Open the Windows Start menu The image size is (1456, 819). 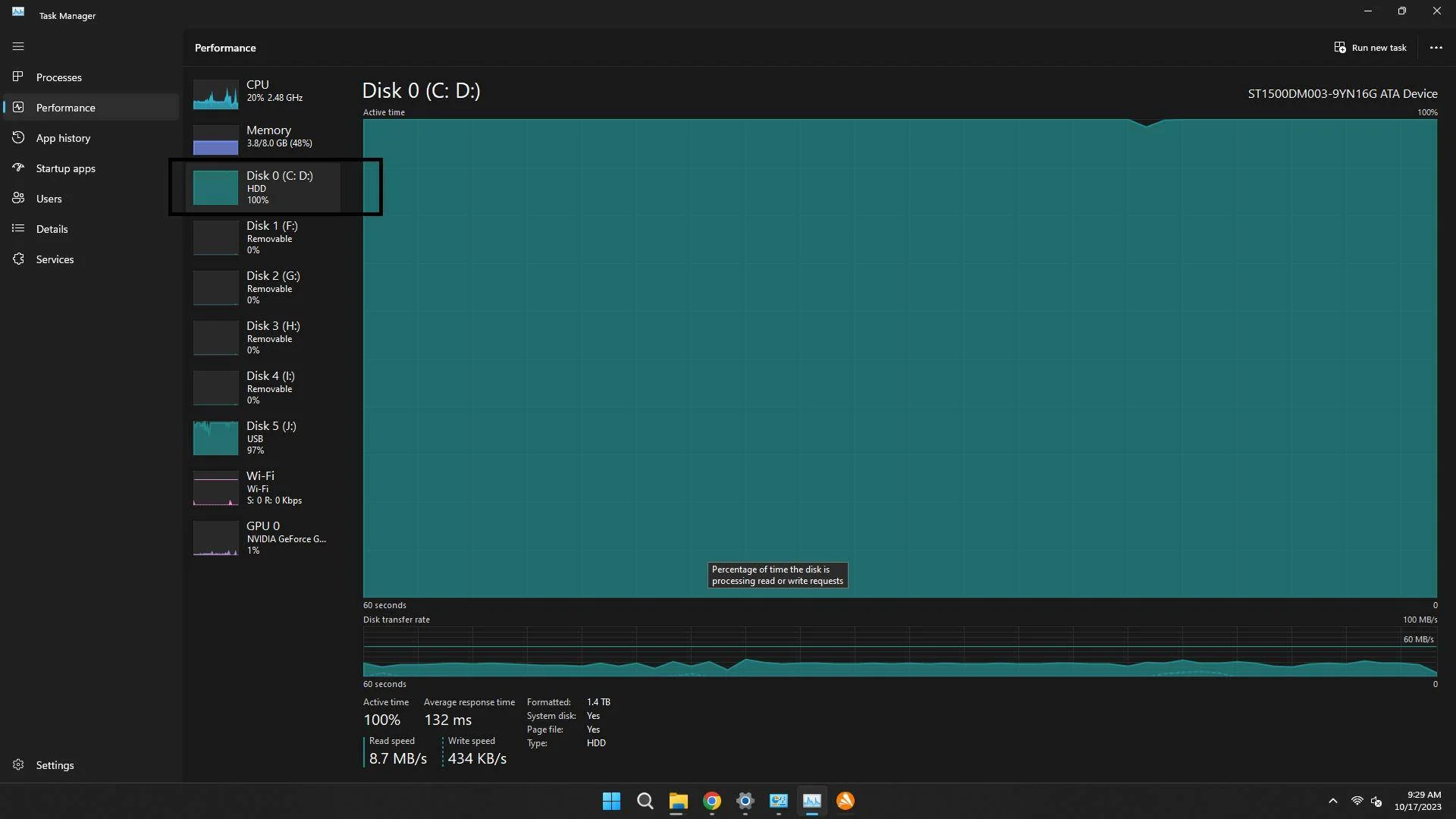[611, 801]
